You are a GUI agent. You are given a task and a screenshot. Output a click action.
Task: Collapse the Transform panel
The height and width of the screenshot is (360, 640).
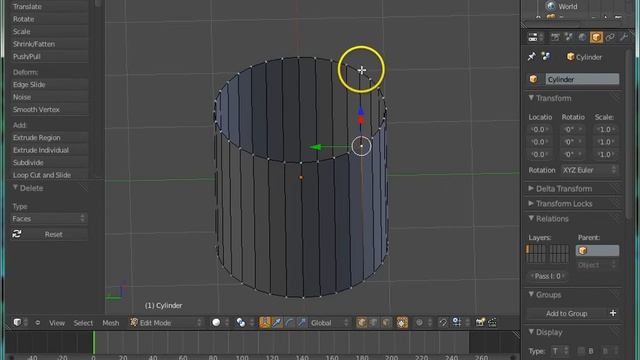[531, 98]
